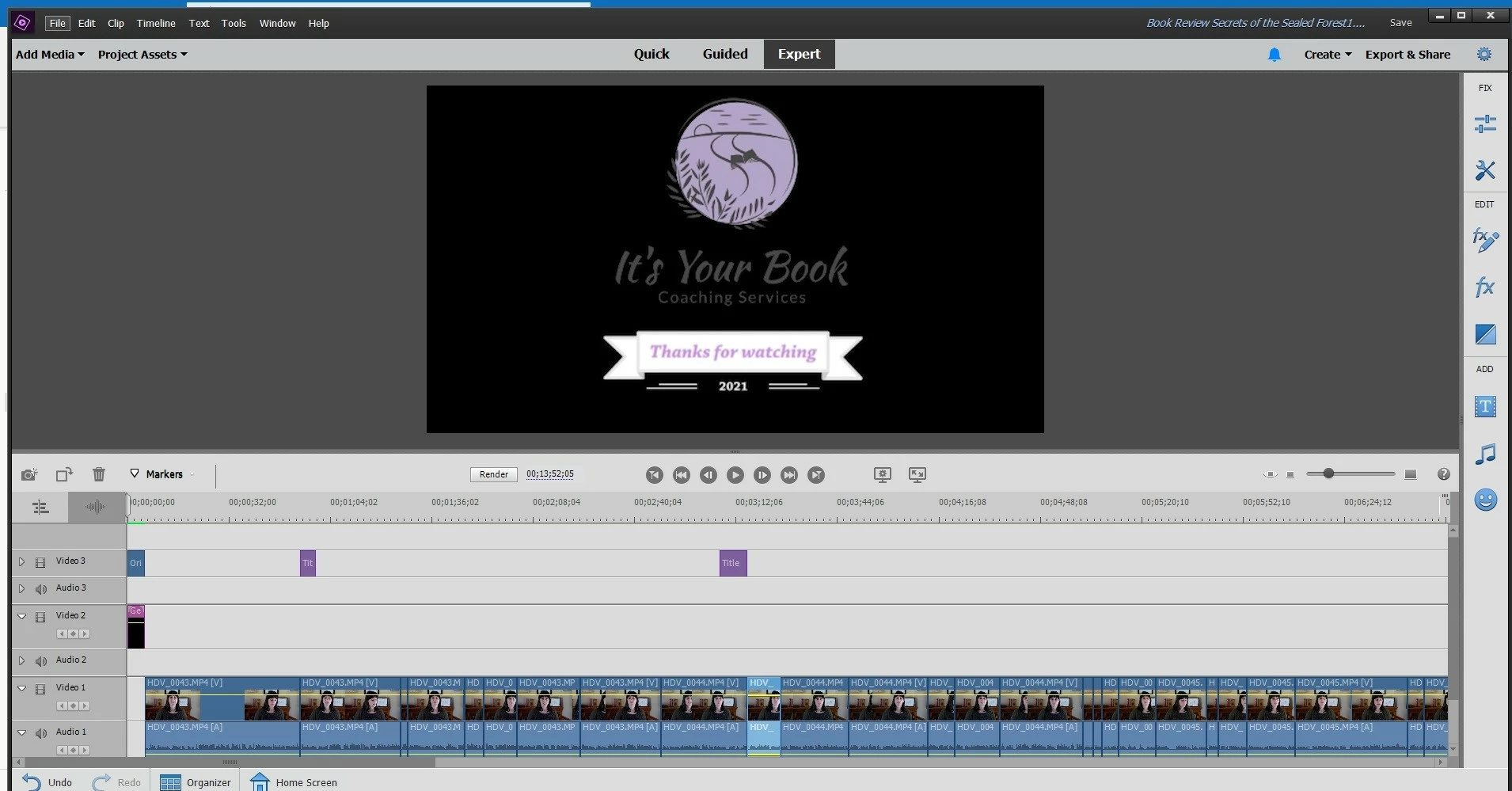Open the File menu
The height and width of the screenshot is (791, 1512).
pos(58,23)
